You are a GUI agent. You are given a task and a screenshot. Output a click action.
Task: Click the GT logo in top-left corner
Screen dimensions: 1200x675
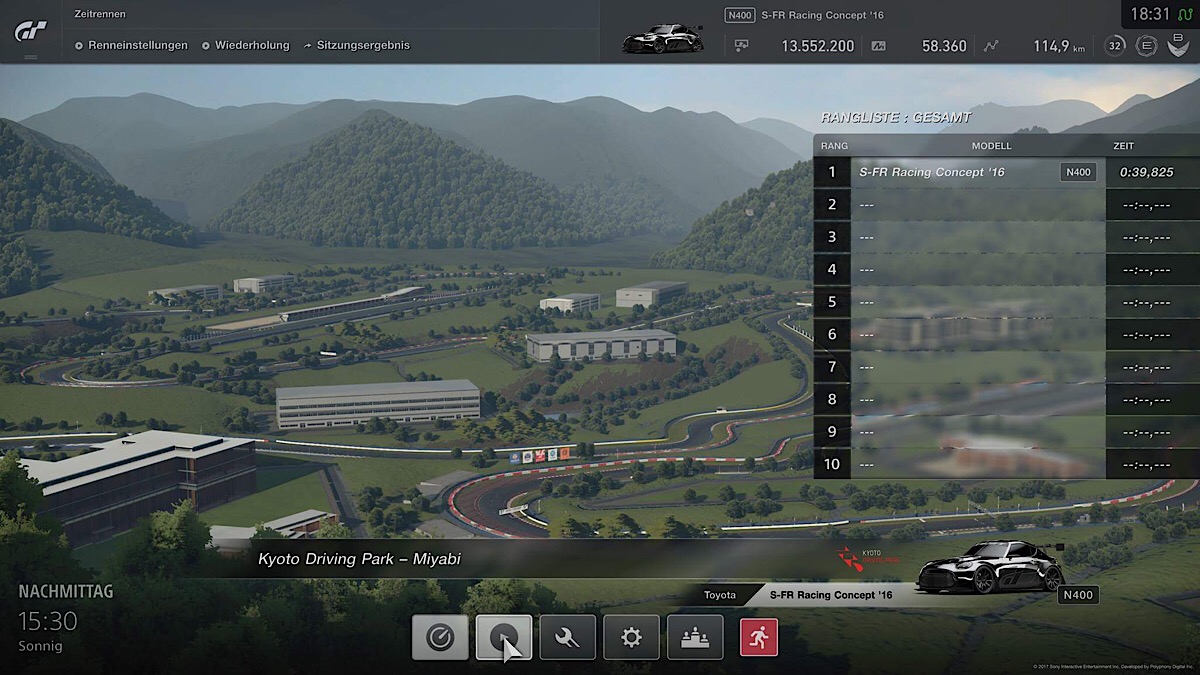click(x=30, y=32)
